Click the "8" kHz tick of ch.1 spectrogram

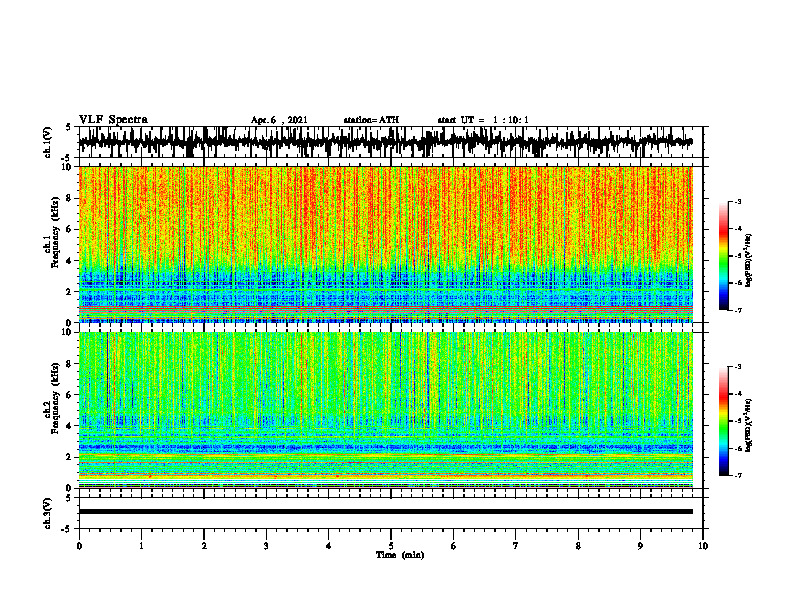(70, 198)
